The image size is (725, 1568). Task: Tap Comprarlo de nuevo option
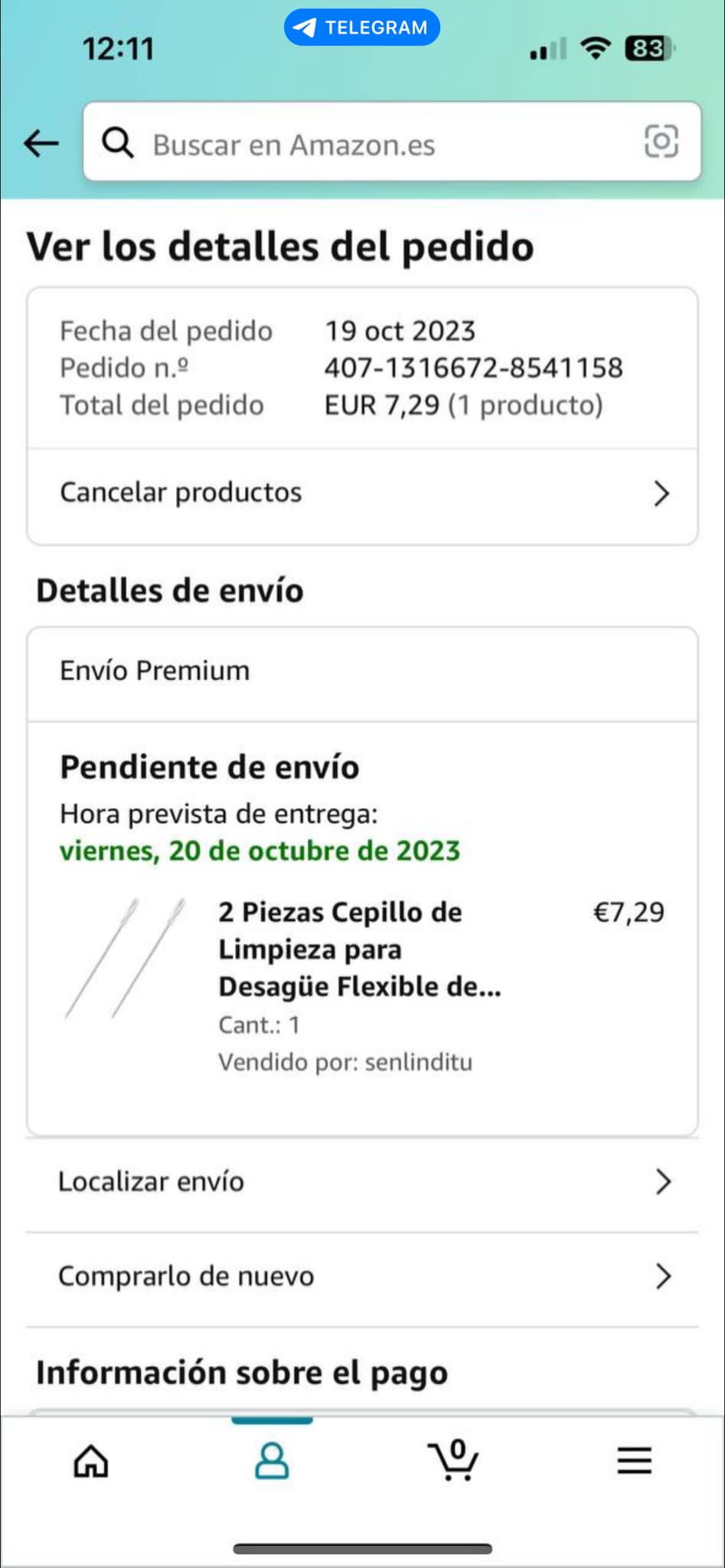pyautogui.click(x=186, y=1276)
